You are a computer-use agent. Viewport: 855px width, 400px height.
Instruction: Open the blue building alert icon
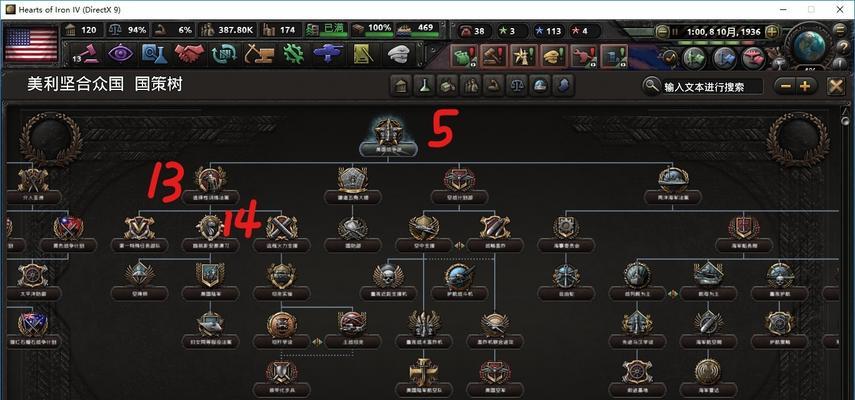pyautogui.click(x=613, y=56)
